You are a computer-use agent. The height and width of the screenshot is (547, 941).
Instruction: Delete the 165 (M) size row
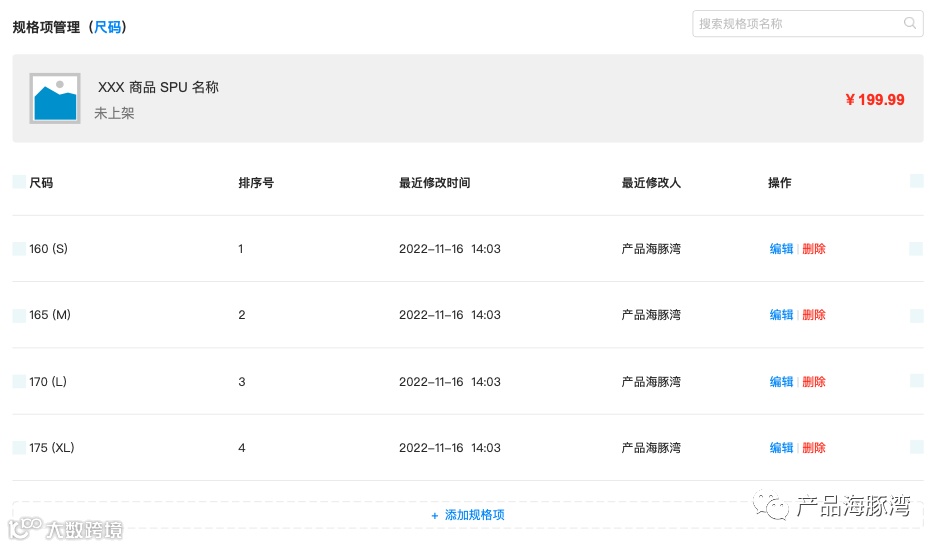coord(814,315)
